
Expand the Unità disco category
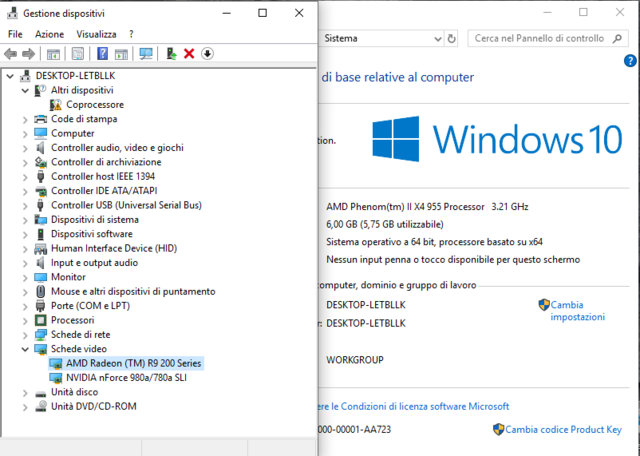pyautogui.click(x=25, y=392)
